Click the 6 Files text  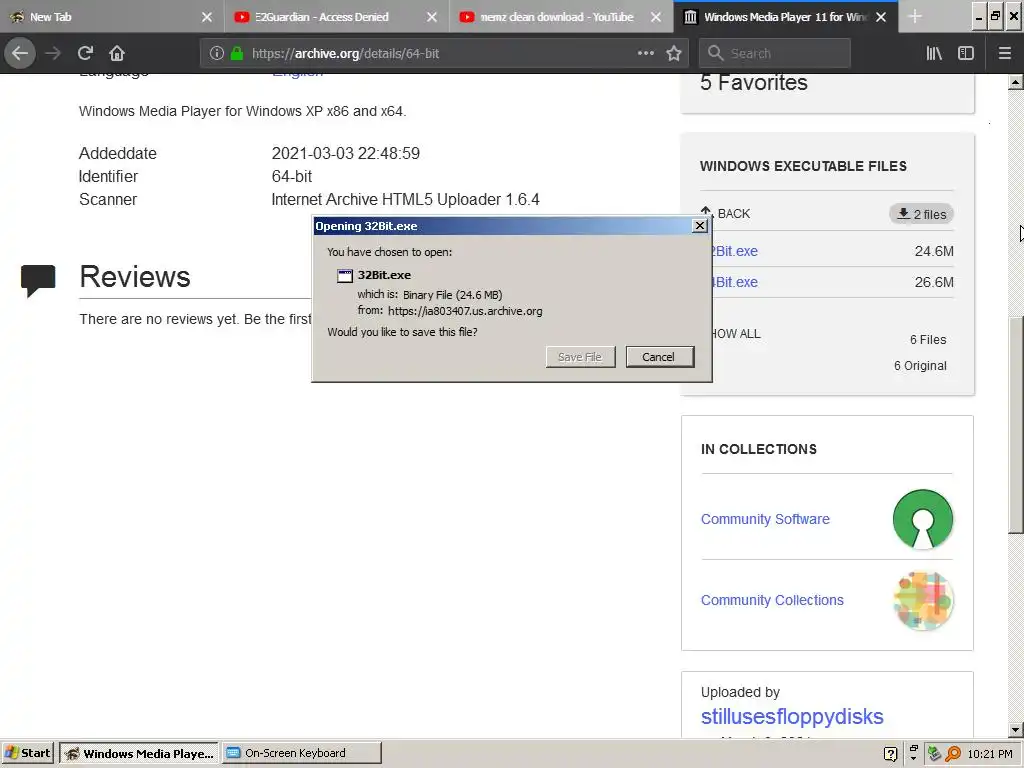click(928, 340)
